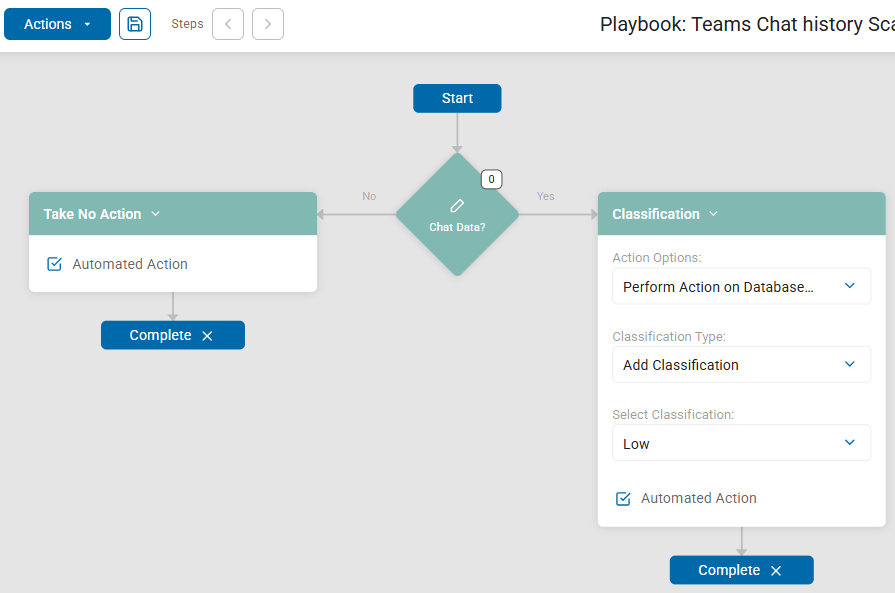Click the Complete node below Classification
The height and width of the screenshot is (593, 895).
[x=729, y=570]
